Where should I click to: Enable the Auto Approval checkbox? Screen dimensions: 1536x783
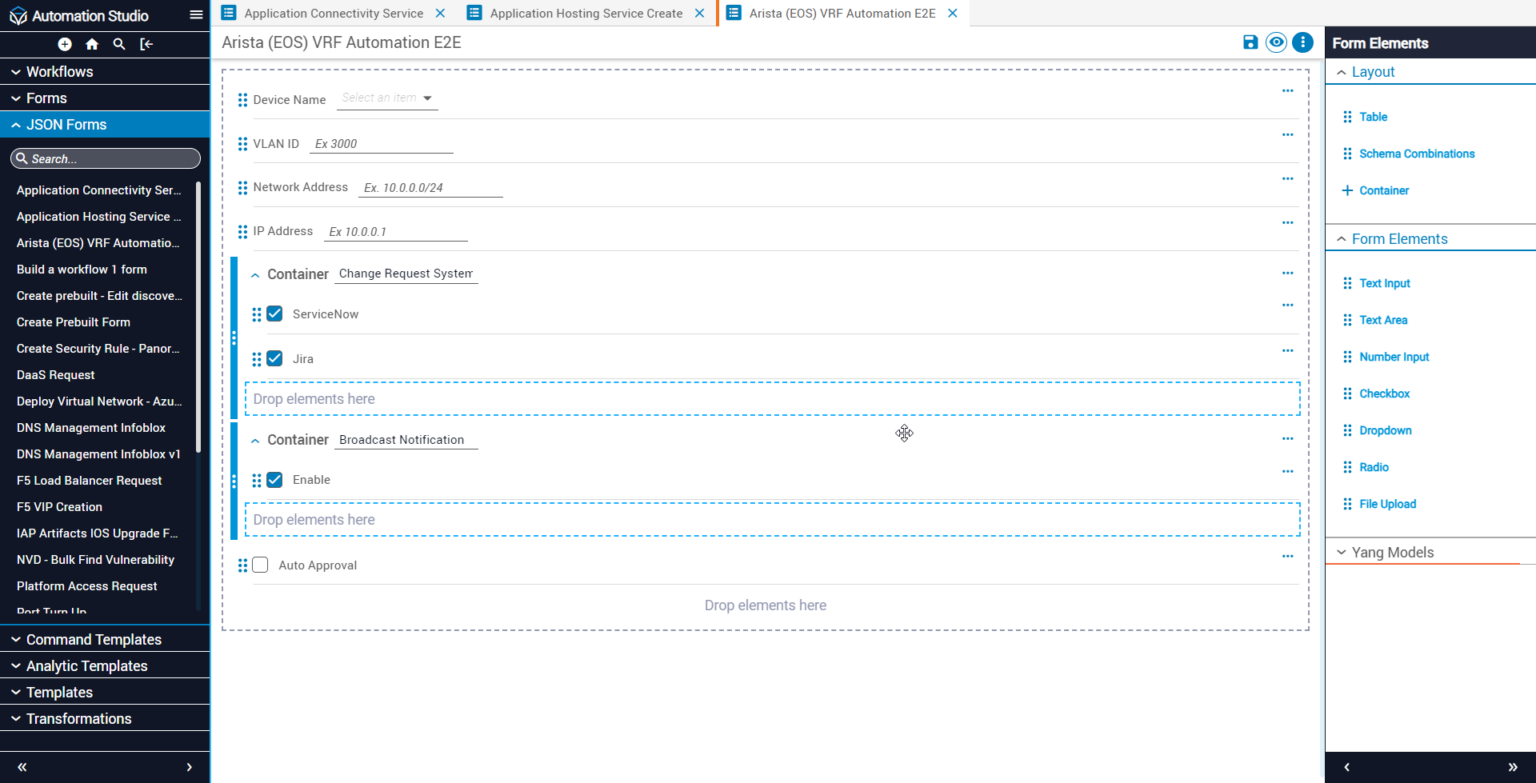click(x=260, y=564)
